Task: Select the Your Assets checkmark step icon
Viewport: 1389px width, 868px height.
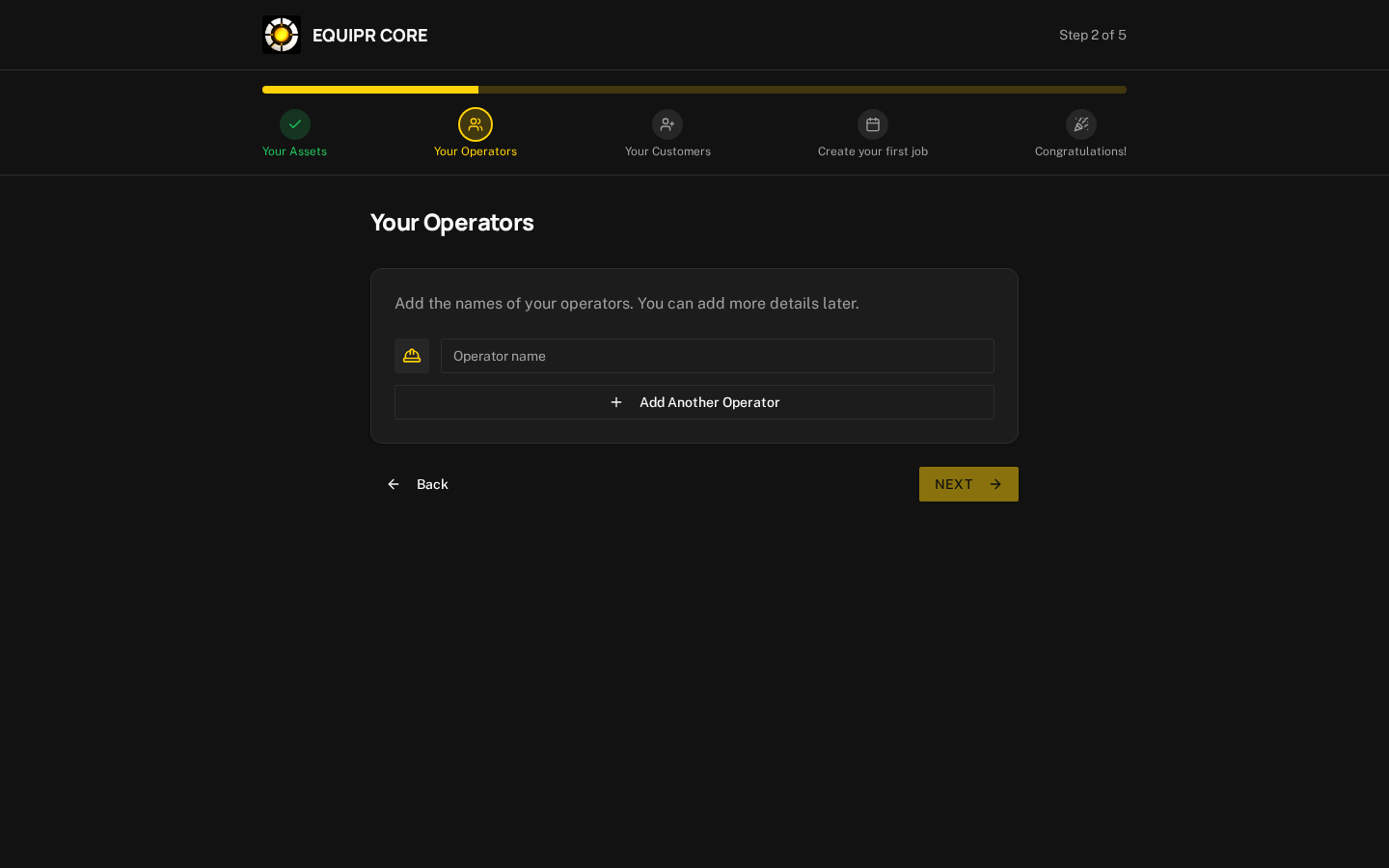Action: coord(295,124)
